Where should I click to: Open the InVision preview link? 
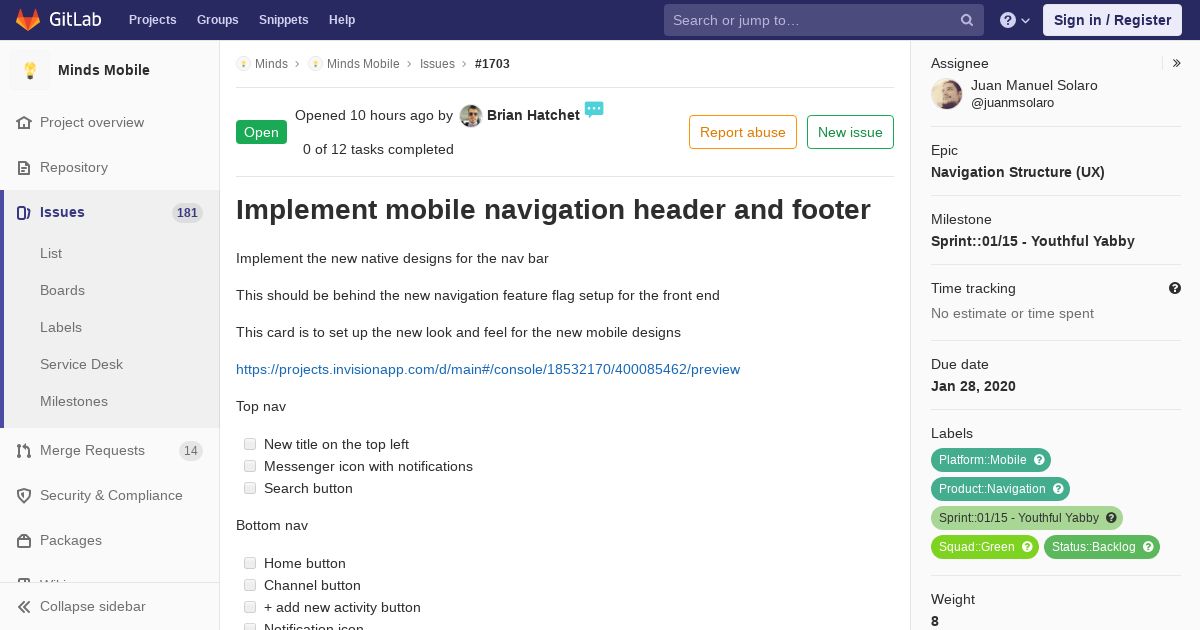(x=488, y=370)
